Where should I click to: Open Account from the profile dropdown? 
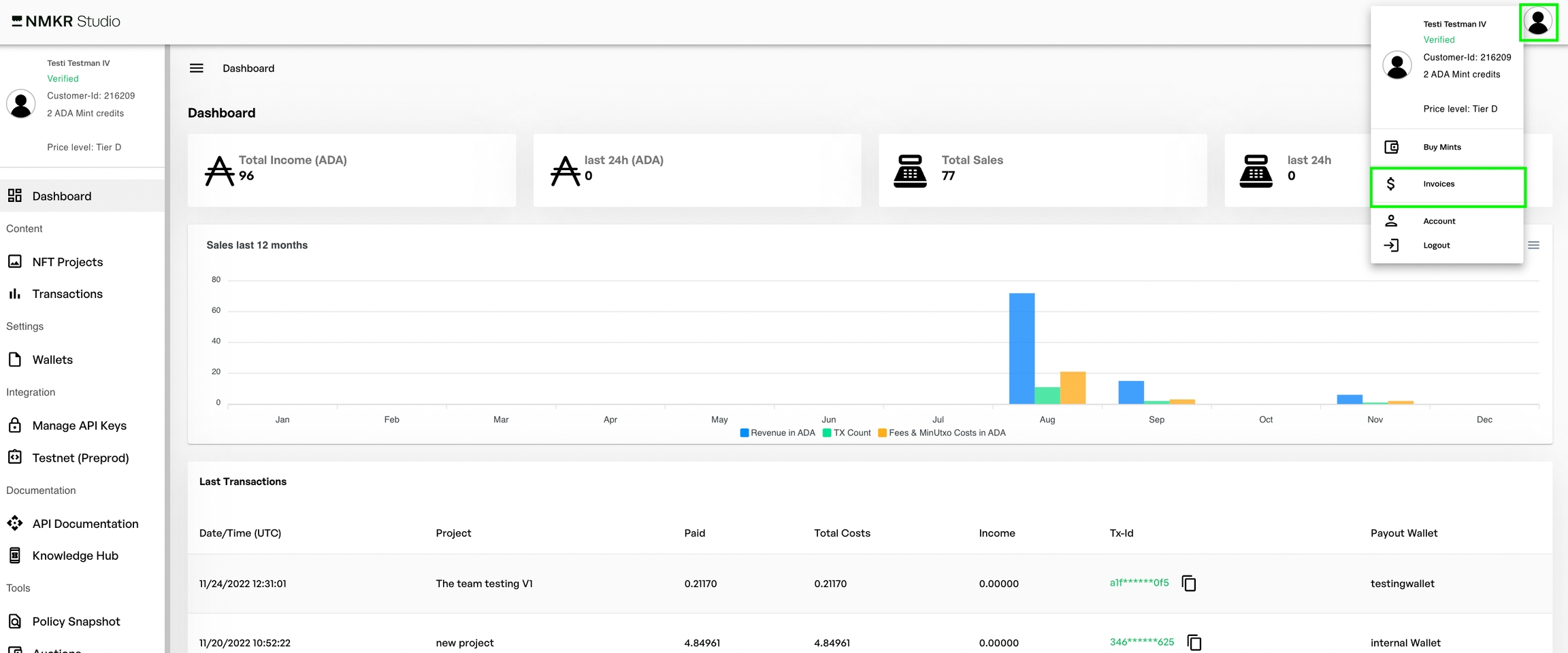click(x=1439, y=221)
